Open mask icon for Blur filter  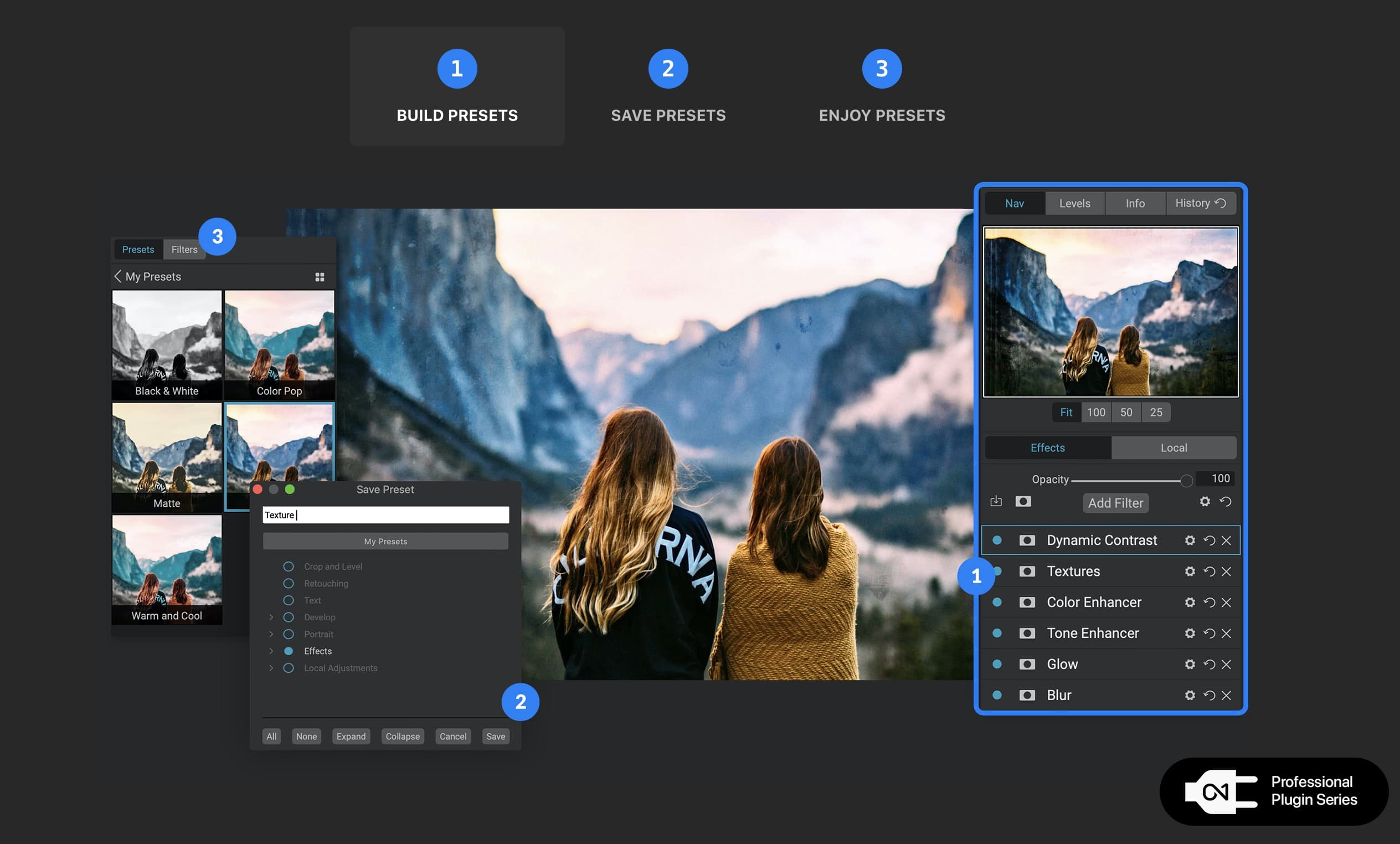click(1027, 695)
